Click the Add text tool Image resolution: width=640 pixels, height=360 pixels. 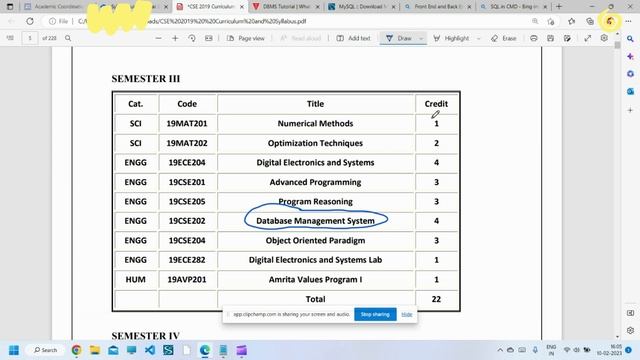(353, 38)
